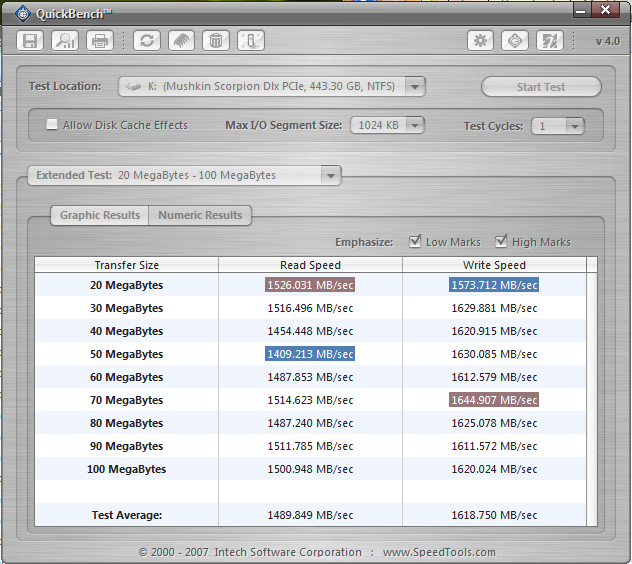Click the www.SpeedTools.com link
Image resolution: width=632 pixels, height=564 pixels.
click(438, 552)
